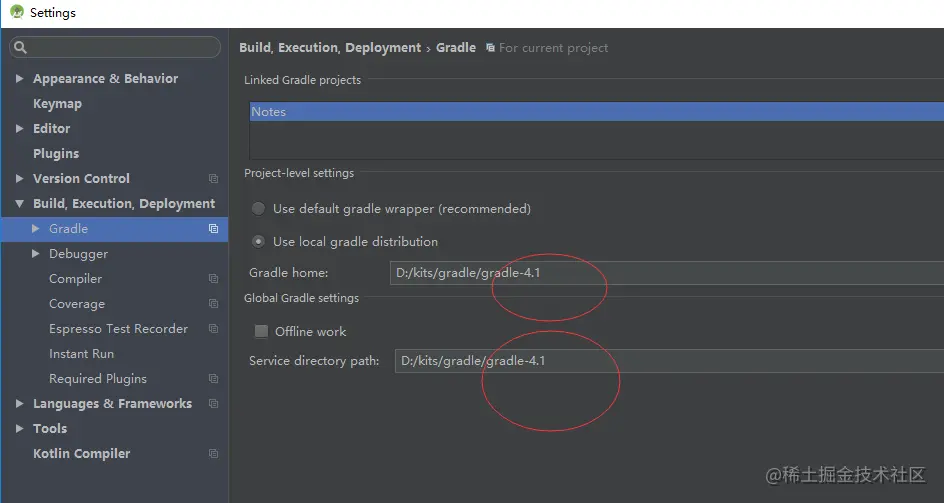Select the Debugger item in the tree
This screenshot has height=503, width=944.
[78, 254]
